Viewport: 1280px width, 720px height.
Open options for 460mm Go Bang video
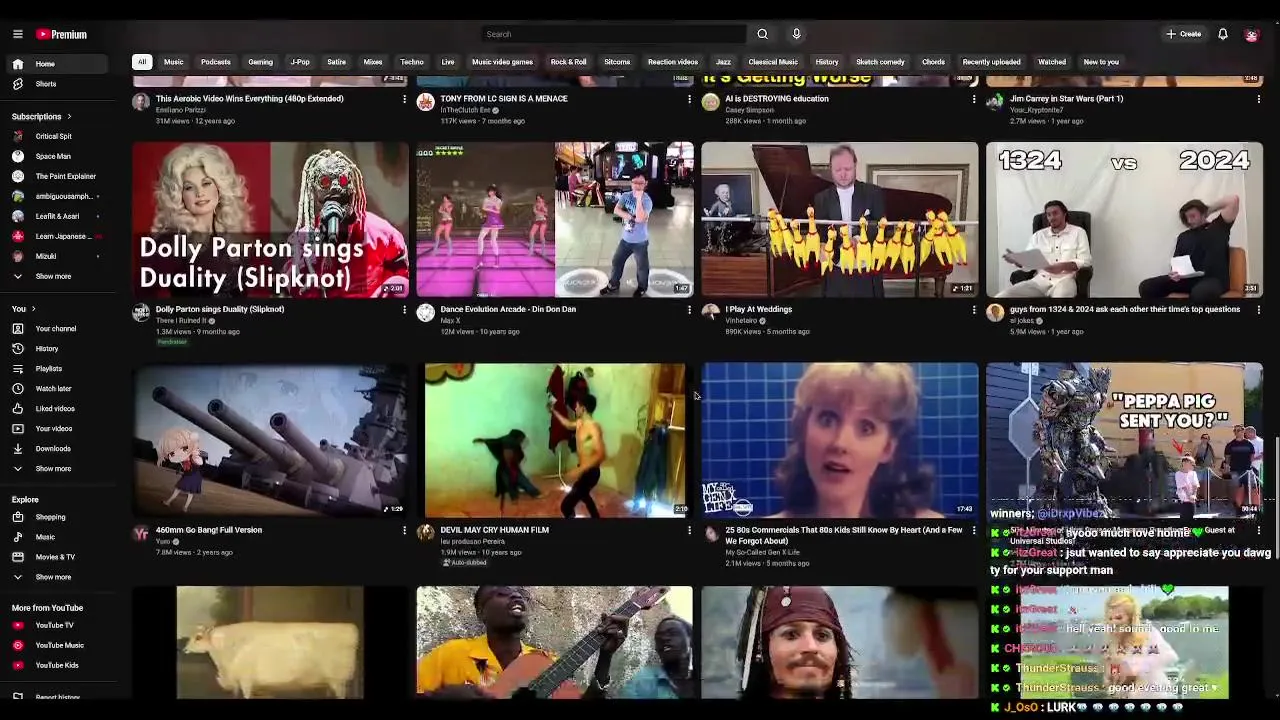pos(404,531)
